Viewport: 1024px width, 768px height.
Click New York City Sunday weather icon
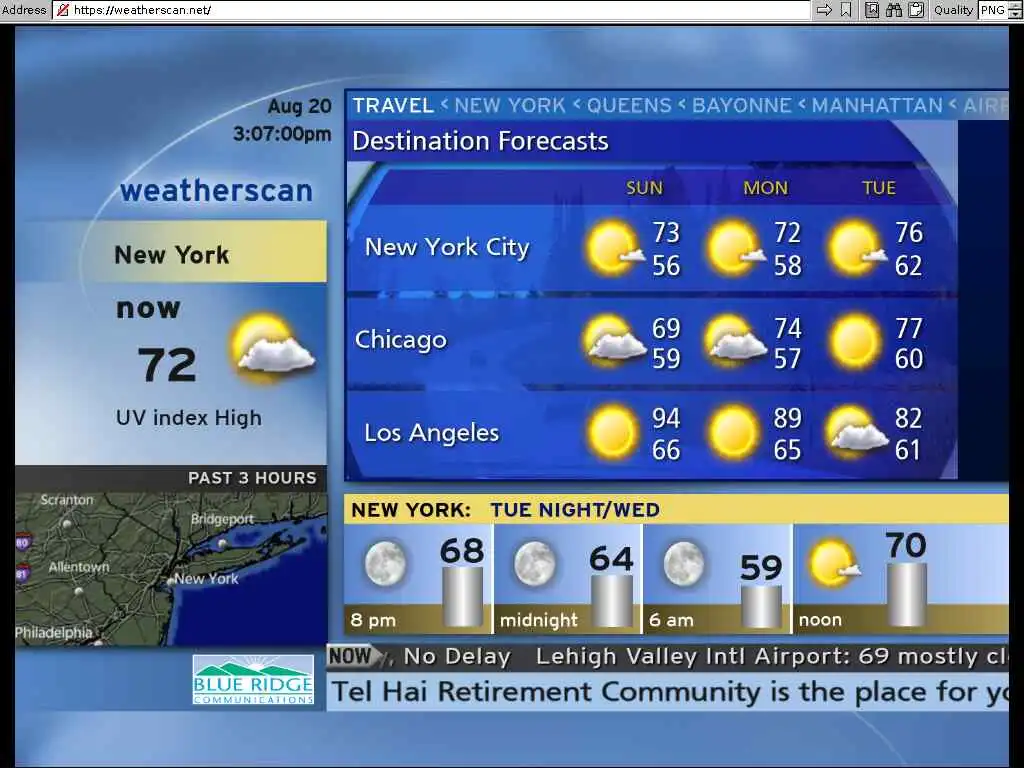614,248
